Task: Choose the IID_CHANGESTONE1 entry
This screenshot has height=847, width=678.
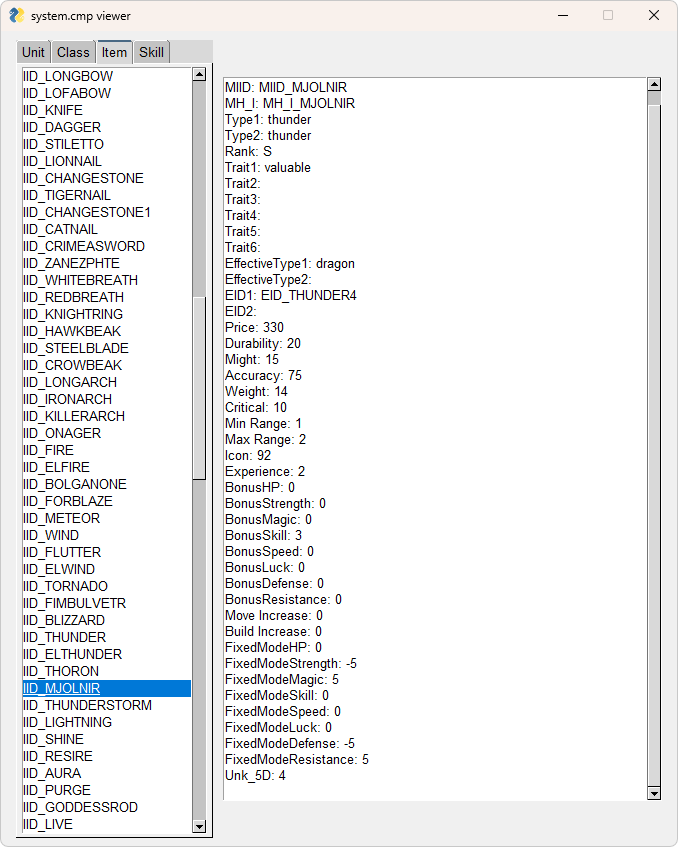Action: (86, 212)
